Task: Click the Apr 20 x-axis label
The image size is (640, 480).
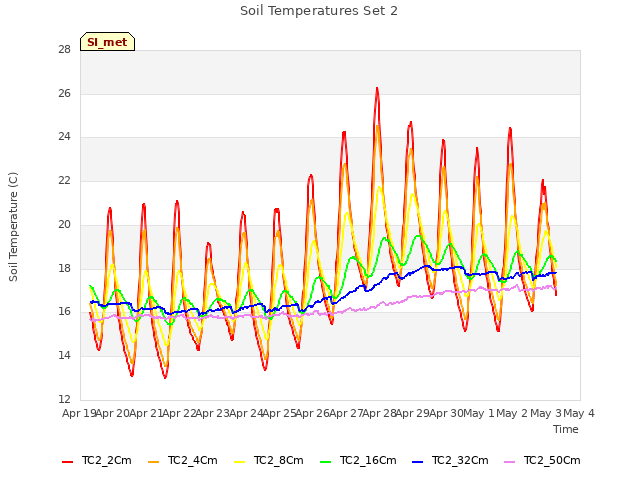Action: pos(113,413)
